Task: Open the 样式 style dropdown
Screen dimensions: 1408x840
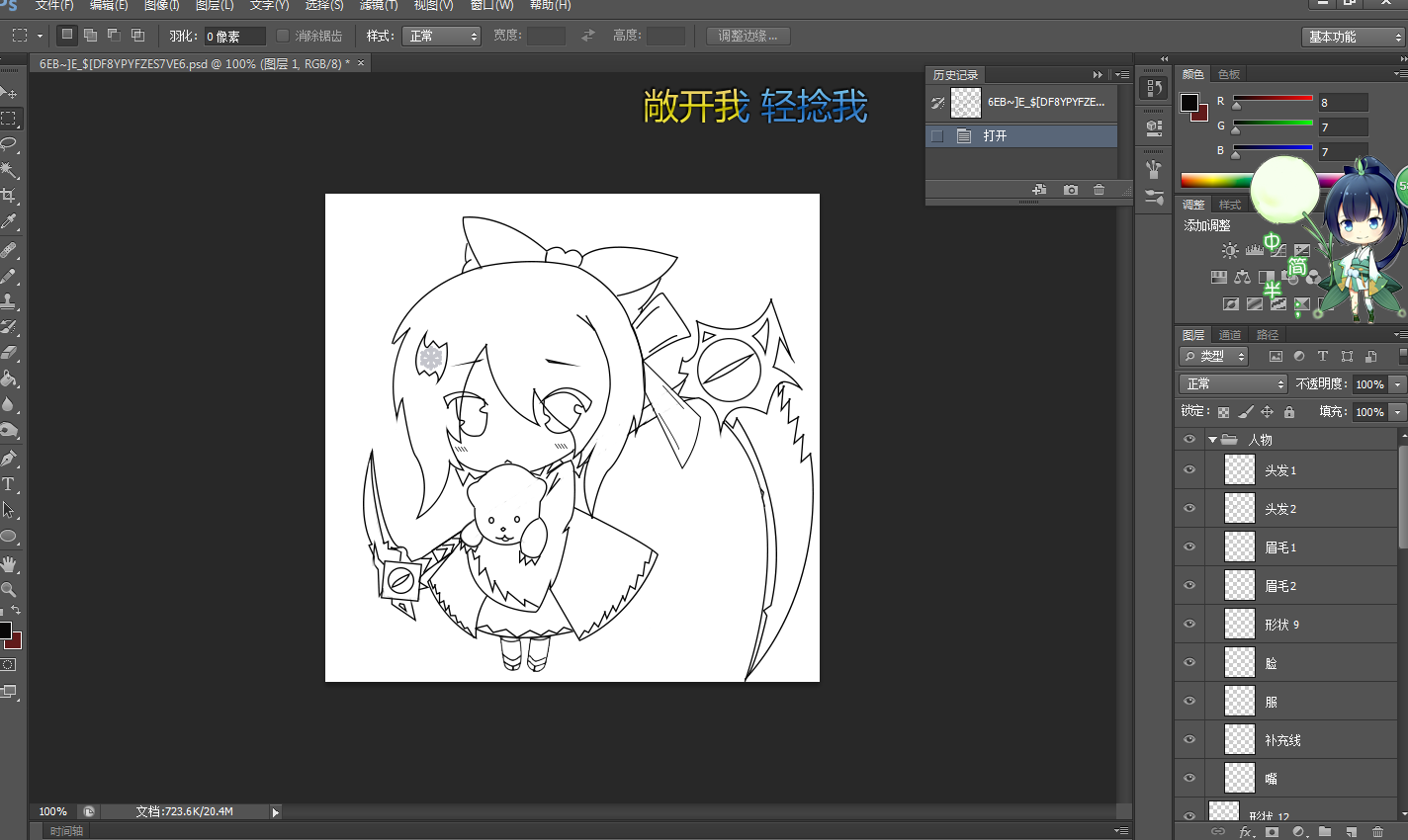Action: [441, 36]
